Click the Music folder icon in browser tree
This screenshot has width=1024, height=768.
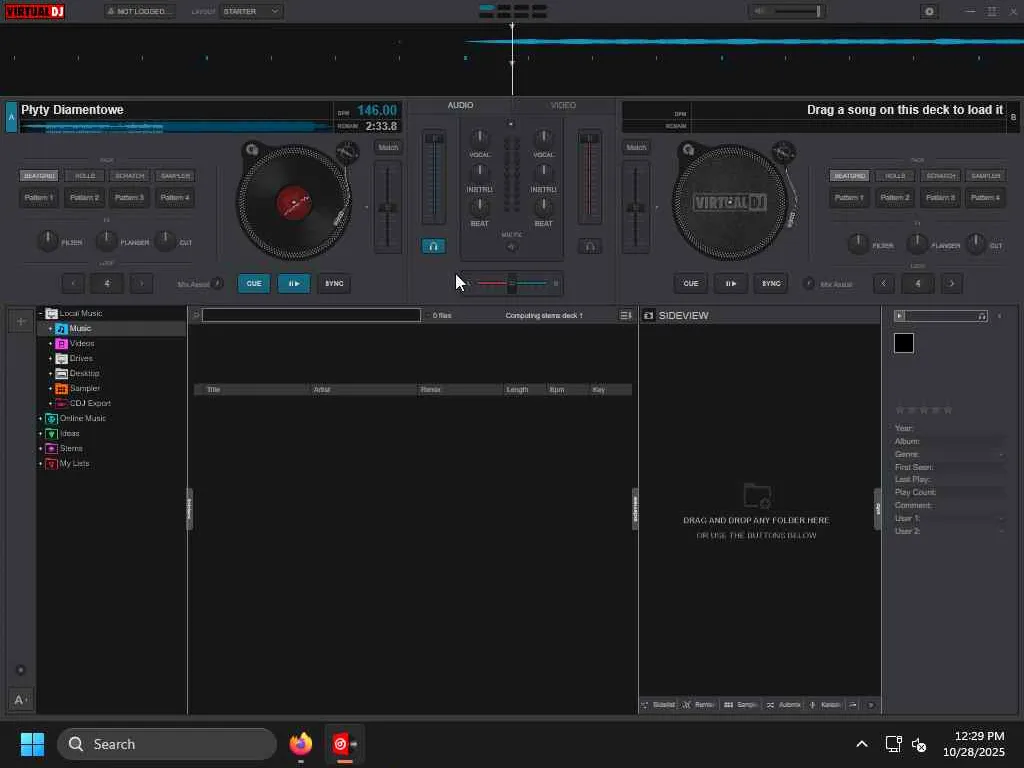(61, 328)
